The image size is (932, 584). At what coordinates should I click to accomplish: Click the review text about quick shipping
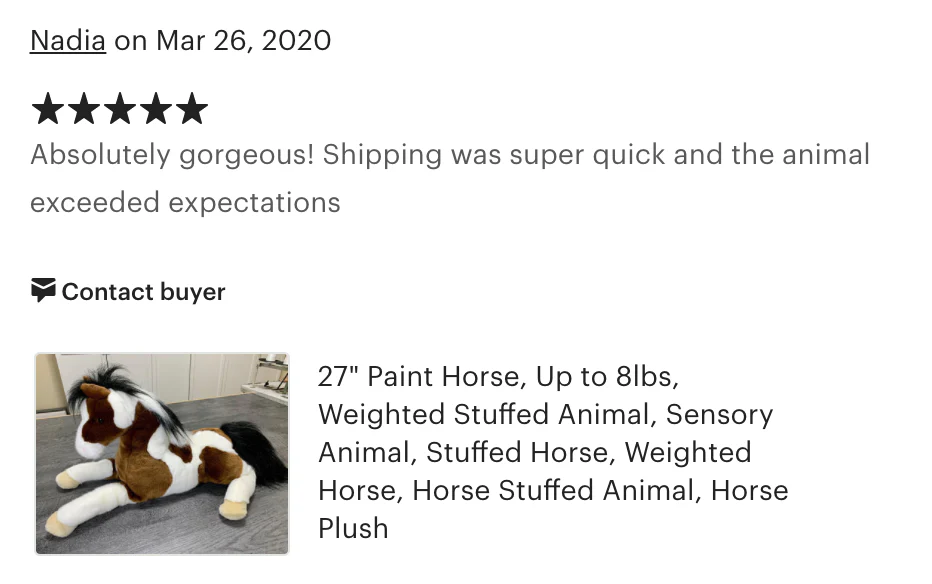pyautogui.click(x=450, y=155)
